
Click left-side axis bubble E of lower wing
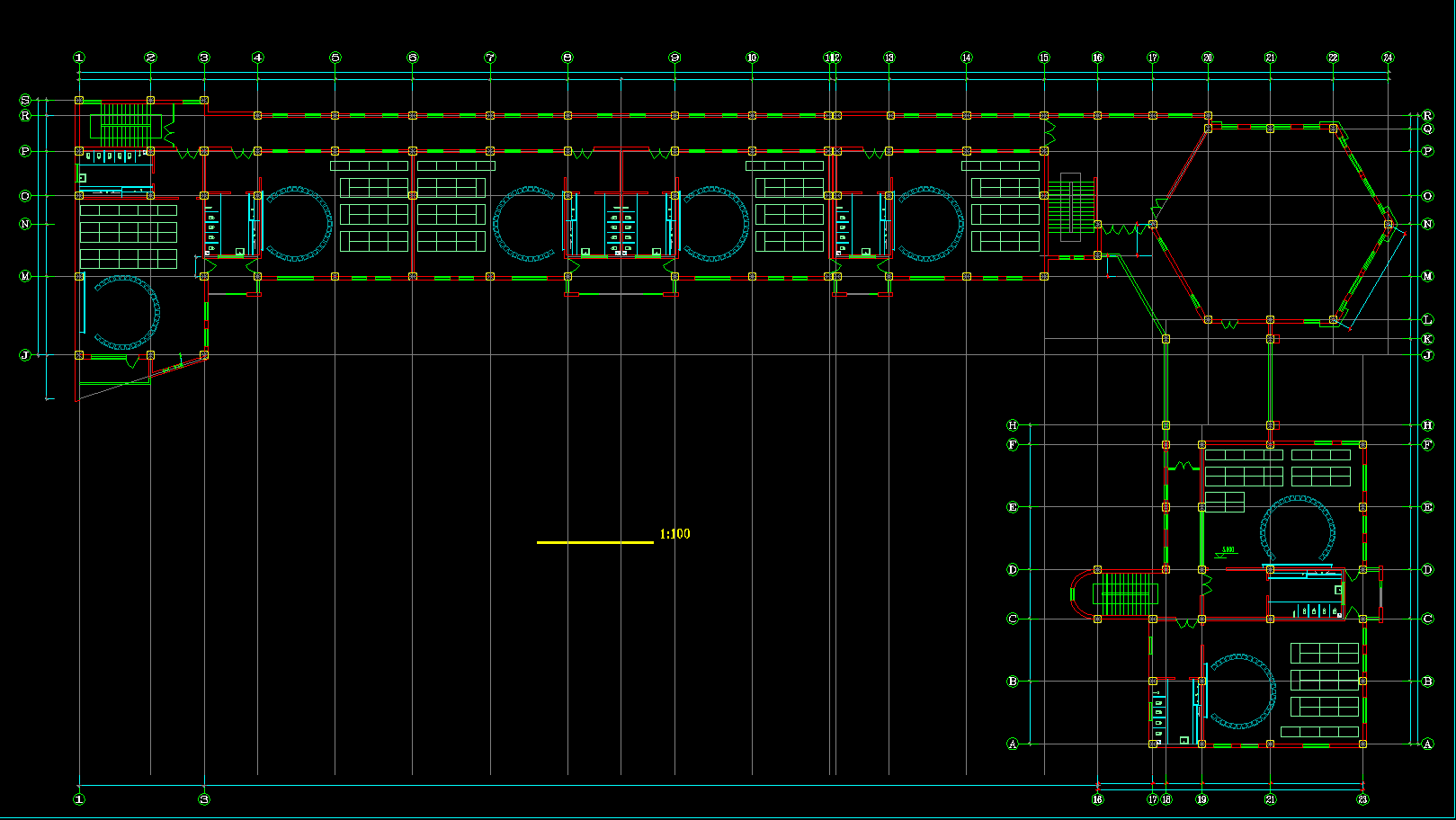pyautogui.click(x=1013, y=507)
